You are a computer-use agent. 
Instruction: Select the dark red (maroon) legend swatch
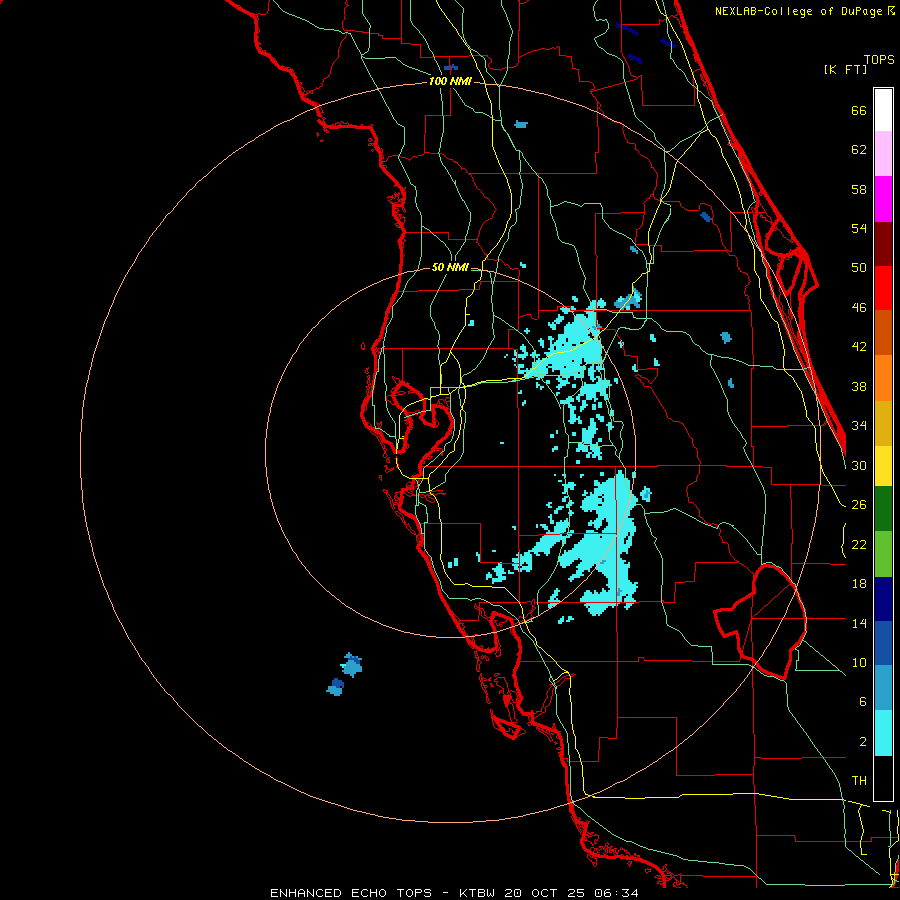click(883, 244)
